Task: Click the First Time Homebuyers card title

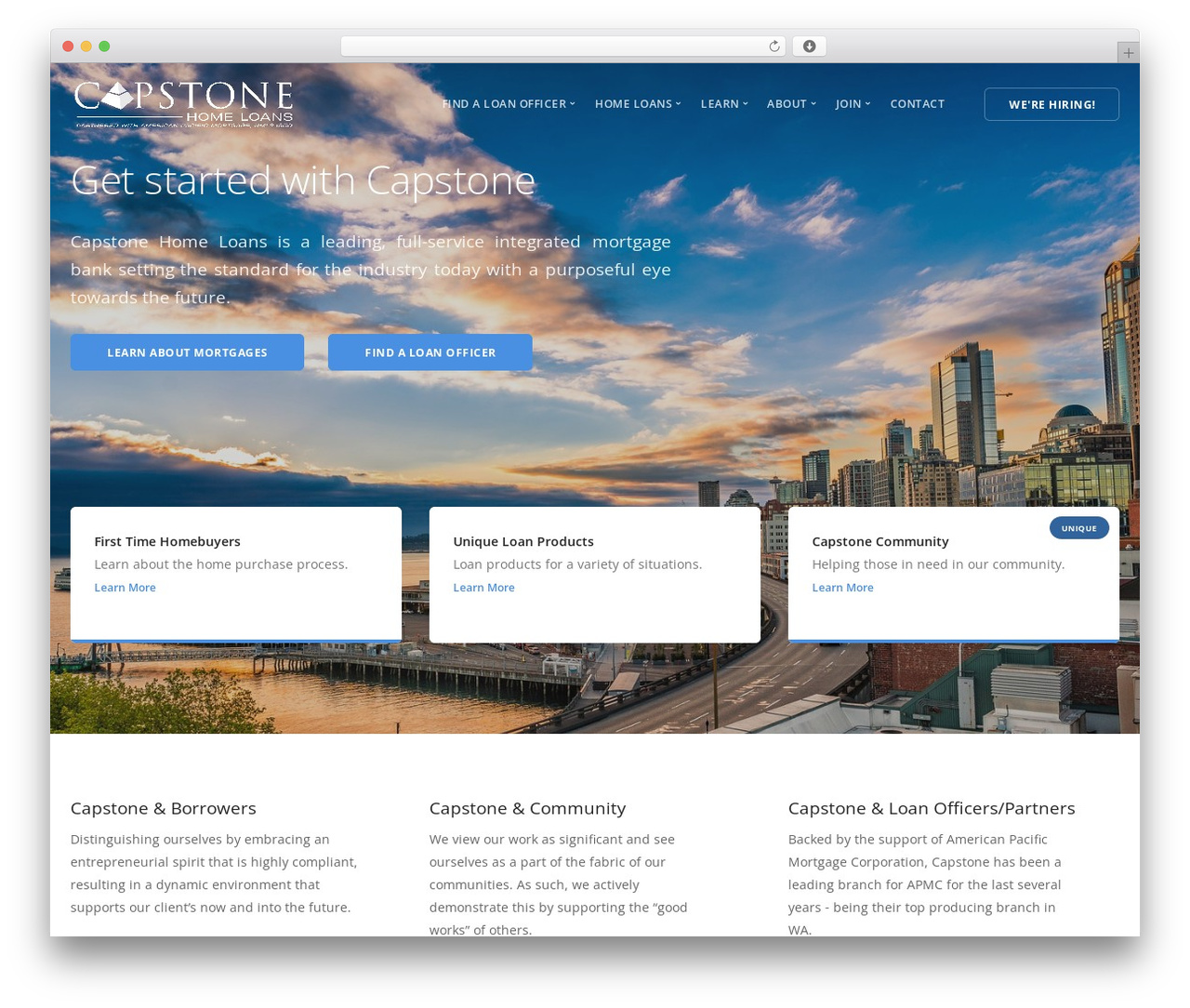Action: (167, 541)
